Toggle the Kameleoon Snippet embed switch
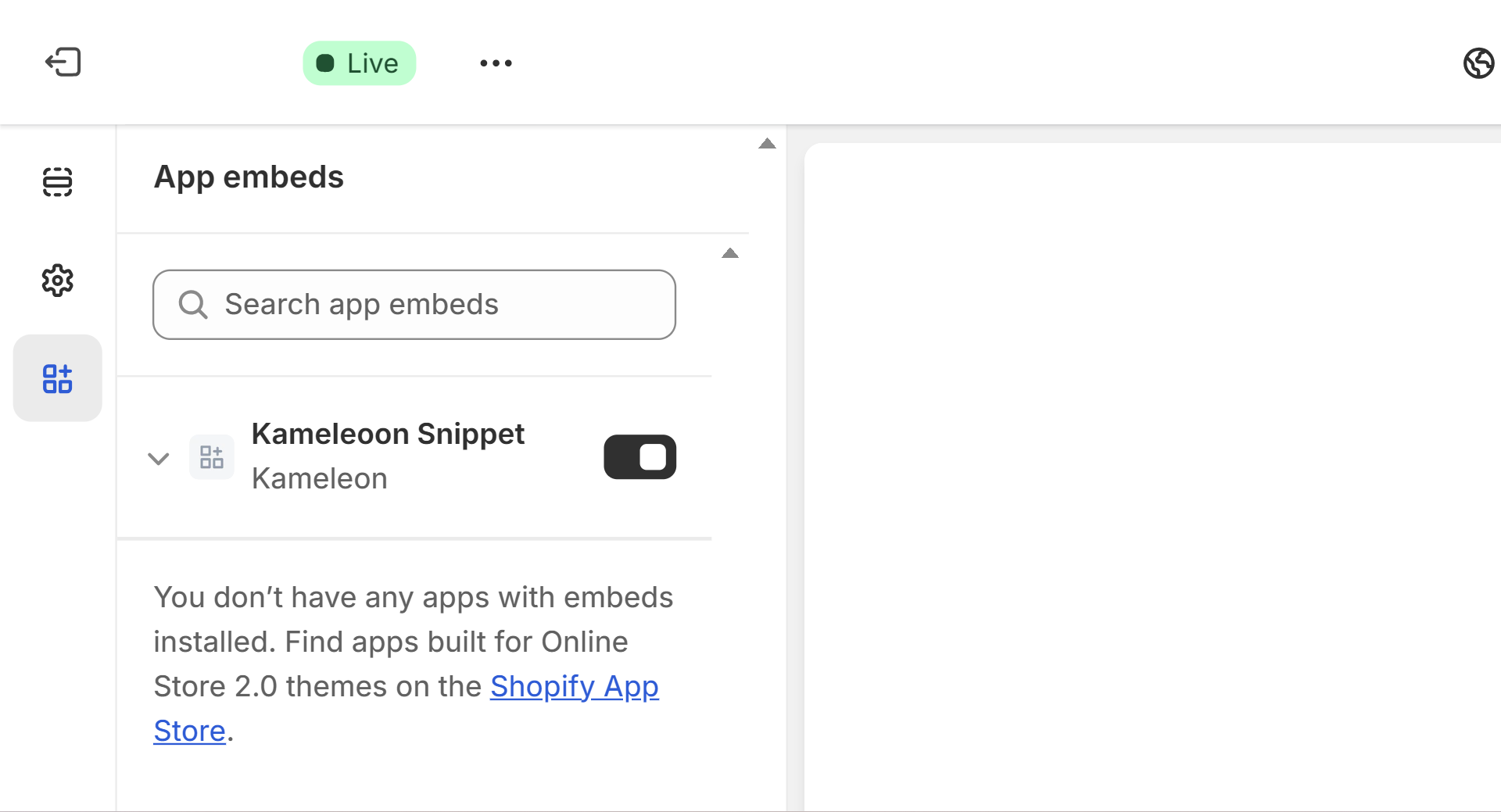This screenshot has height=812, width=1501. (639, 457)
